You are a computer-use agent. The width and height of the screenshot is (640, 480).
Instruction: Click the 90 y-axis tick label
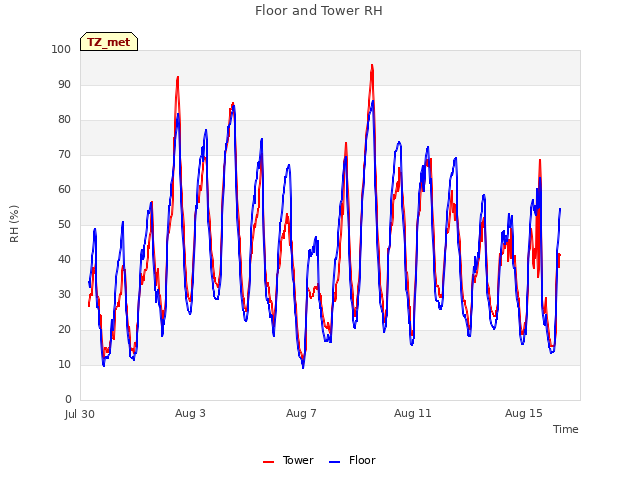pos(64,84)
